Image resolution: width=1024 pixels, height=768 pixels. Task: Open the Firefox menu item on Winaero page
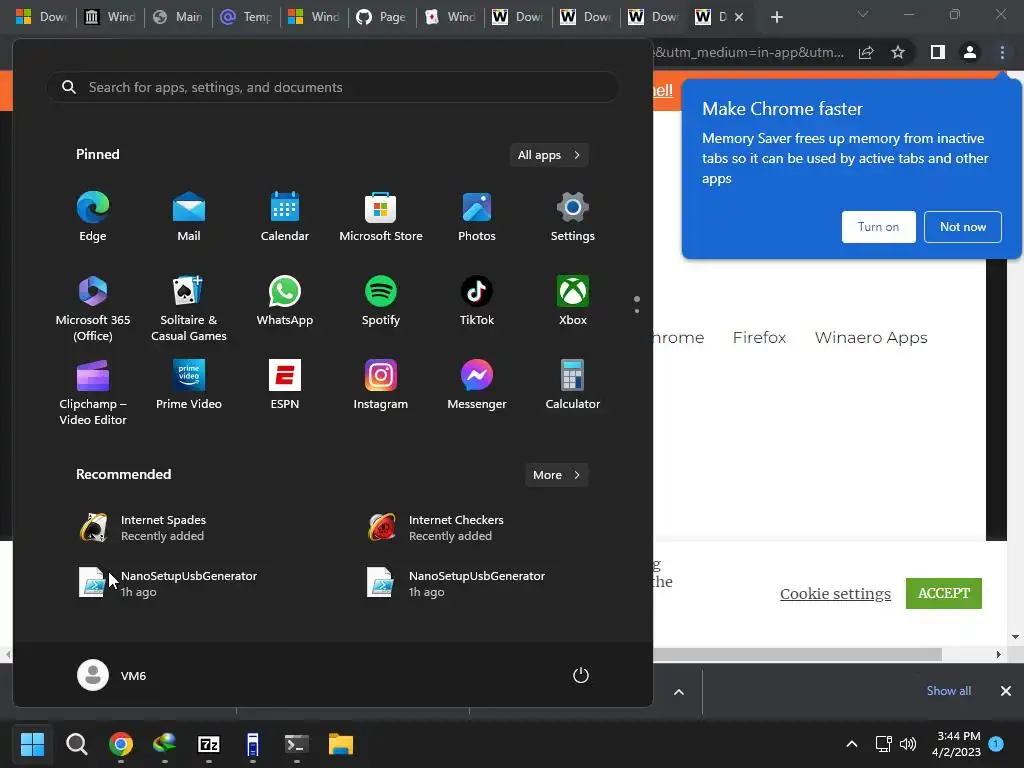pyautogui.click(x=759, y=338)
